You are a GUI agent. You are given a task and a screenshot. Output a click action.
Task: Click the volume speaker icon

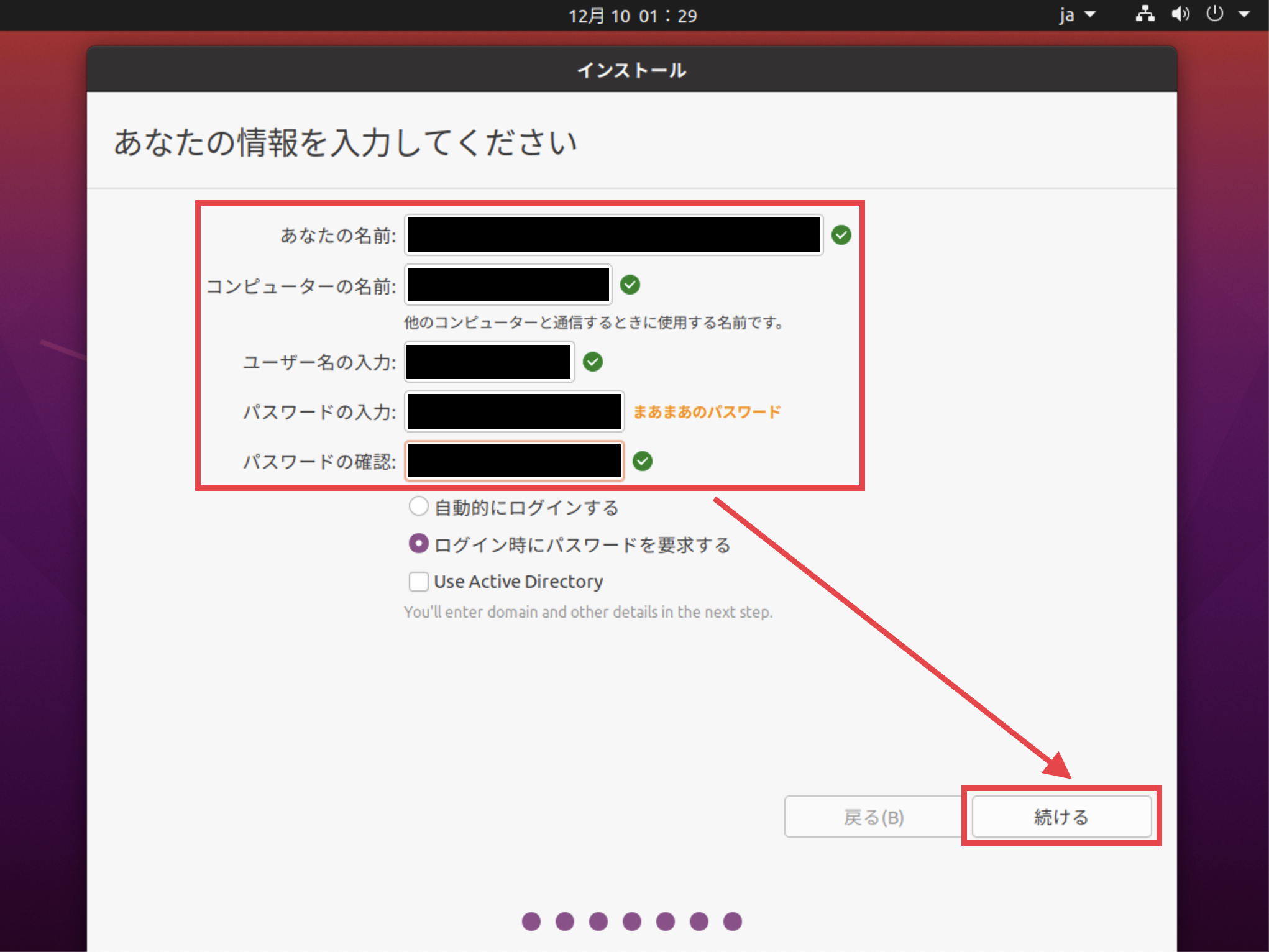pyautogui.click(x=1180, y=14)
